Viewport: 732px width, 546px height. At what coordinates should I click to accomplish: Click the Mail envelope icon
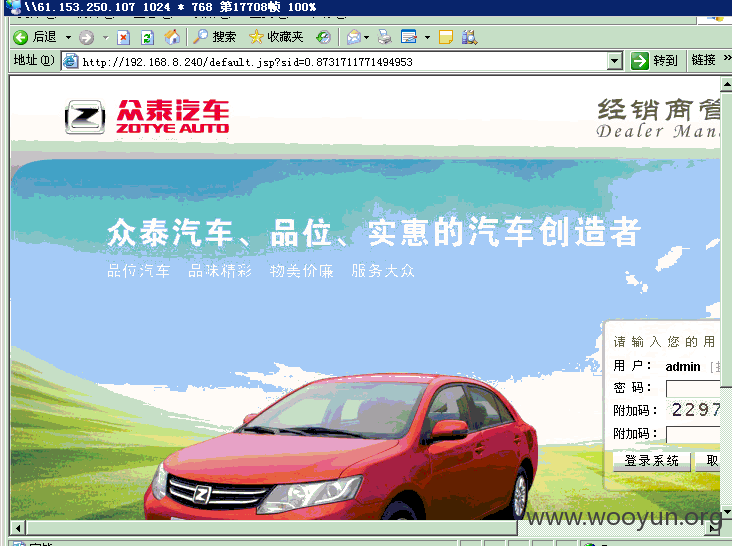tap(354, 37)
